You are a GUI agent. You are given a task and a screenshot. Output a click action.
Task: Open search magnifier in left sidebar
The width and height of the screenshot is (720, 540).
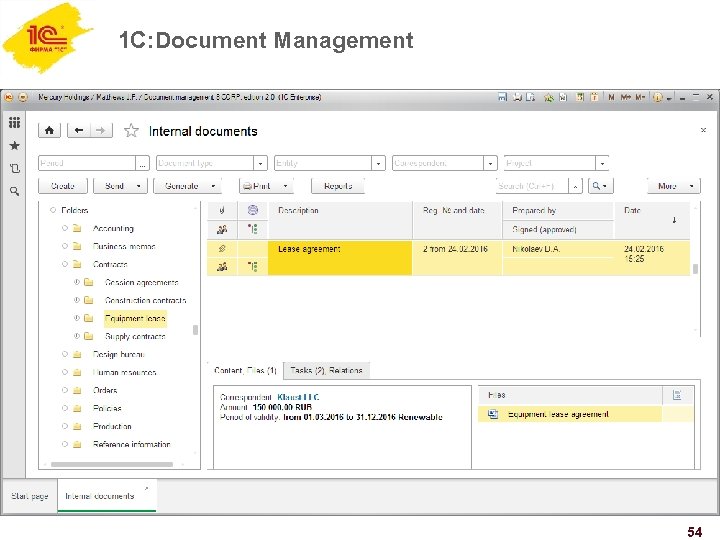[14, 191]
